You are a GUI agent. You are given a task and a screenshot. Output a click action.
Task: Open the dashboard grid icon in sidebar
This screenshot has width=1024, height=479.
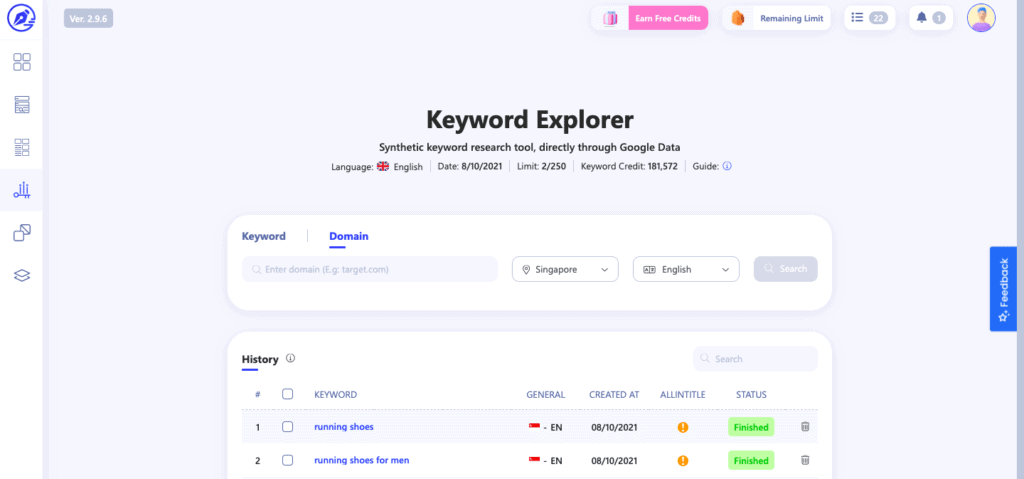pyautogui.click(x=22, y=62)
